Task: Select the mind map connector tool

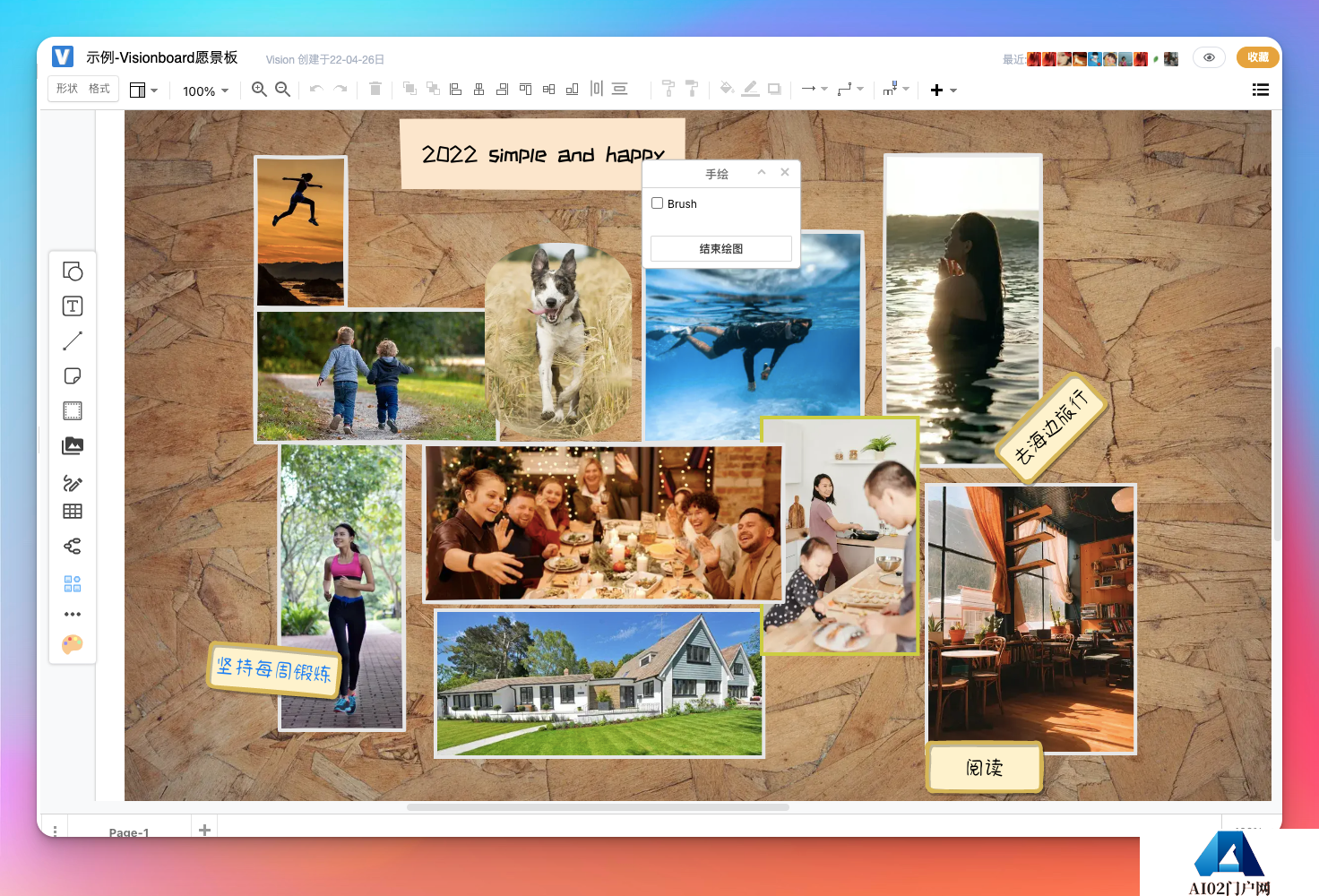Action: click(x=73, y=546)
